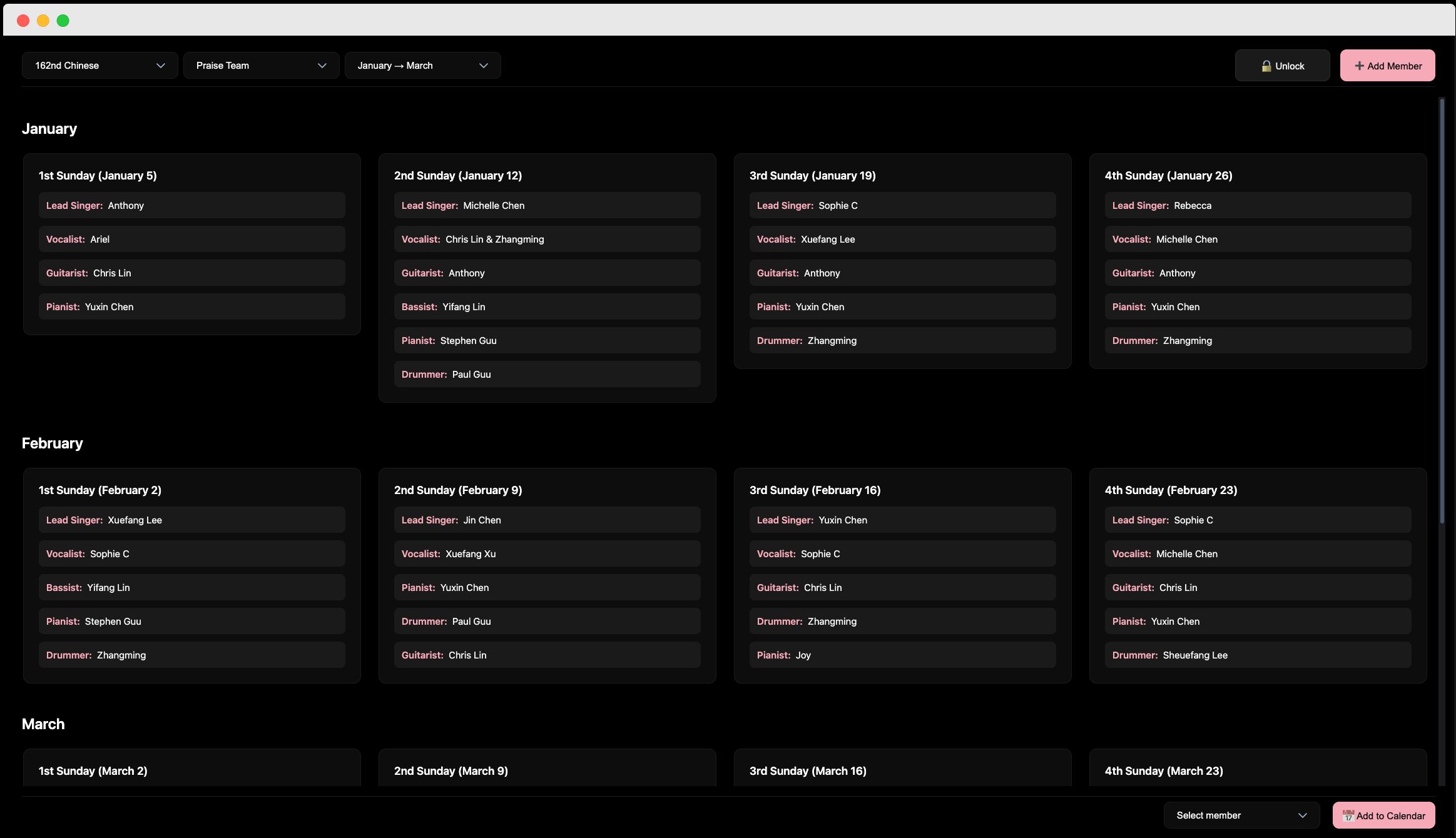Viewport: 1456px width, 838px height.
Task: Select February 9 Lead Singer: Jin Chen row
Action: (547, 520)
